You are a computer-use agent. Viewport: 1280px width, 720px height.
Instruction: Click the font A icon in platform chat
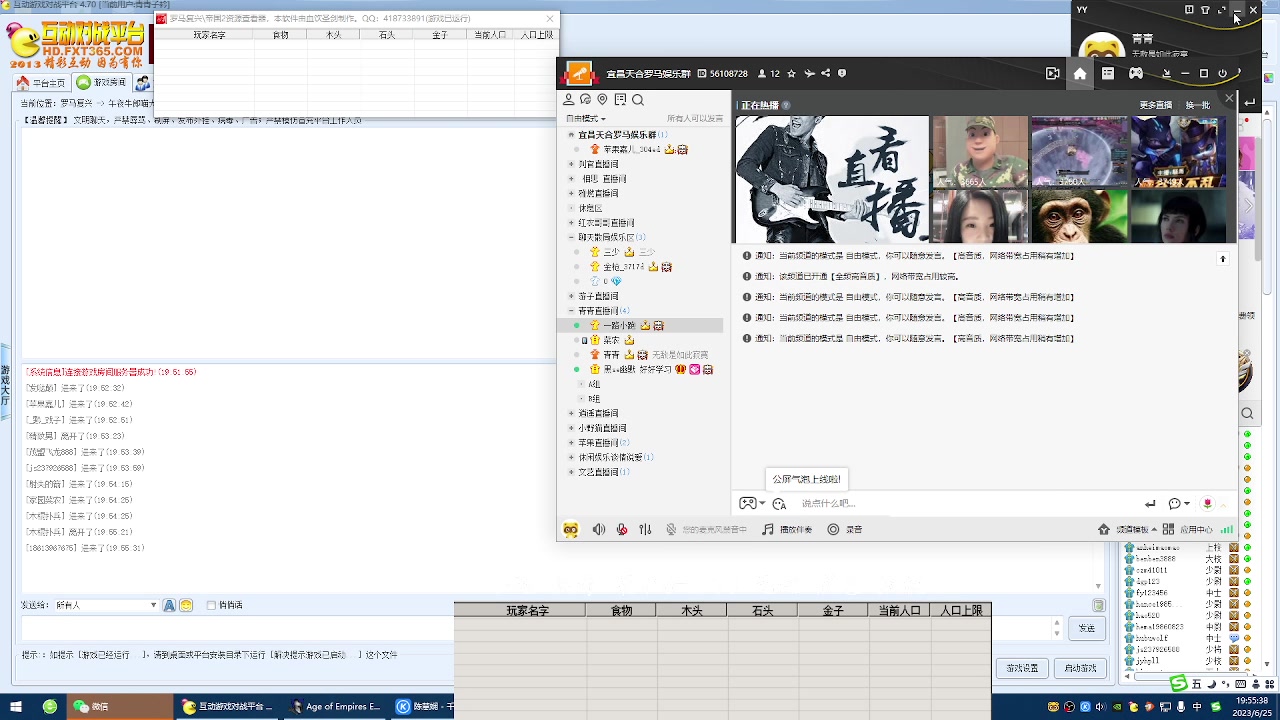click(170, 605)
